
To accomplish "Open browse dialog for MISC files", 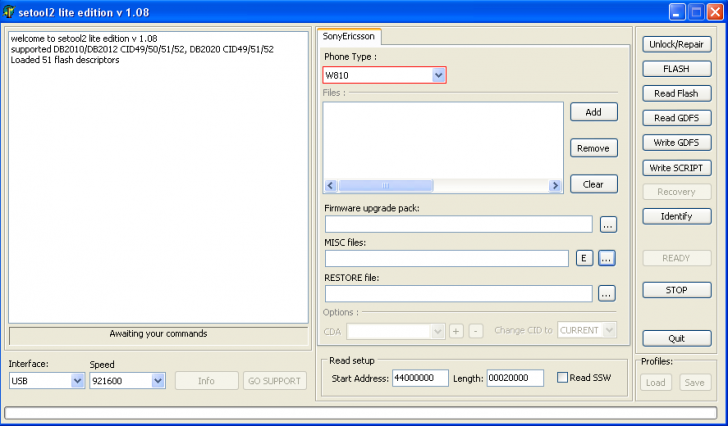I will [x=607, y=258].
